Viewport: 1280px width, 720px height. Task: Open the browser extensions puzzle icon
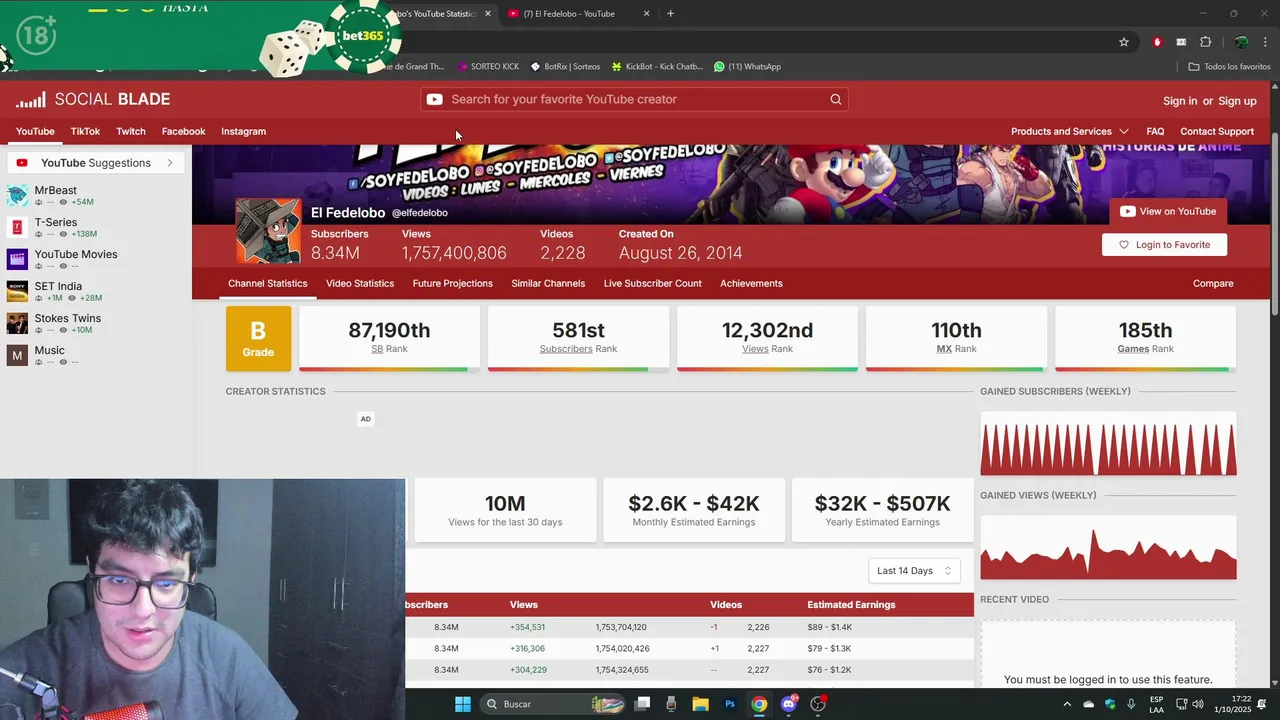tap(1205, 42)
